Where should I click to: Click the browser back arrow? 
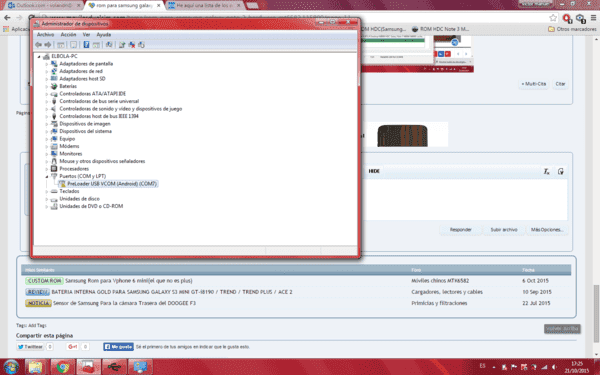(7, 18)
